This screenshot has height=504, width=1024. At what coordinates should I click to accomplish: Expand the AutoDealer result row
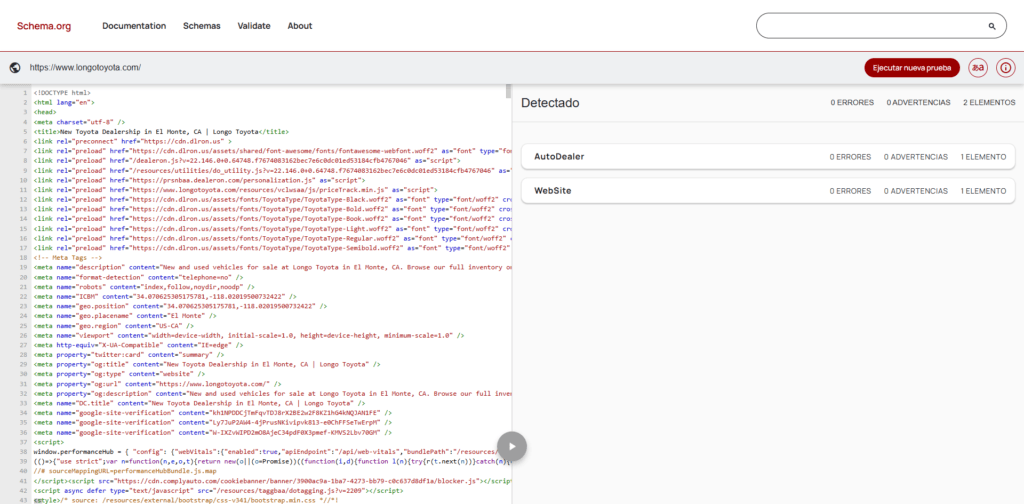767,157
